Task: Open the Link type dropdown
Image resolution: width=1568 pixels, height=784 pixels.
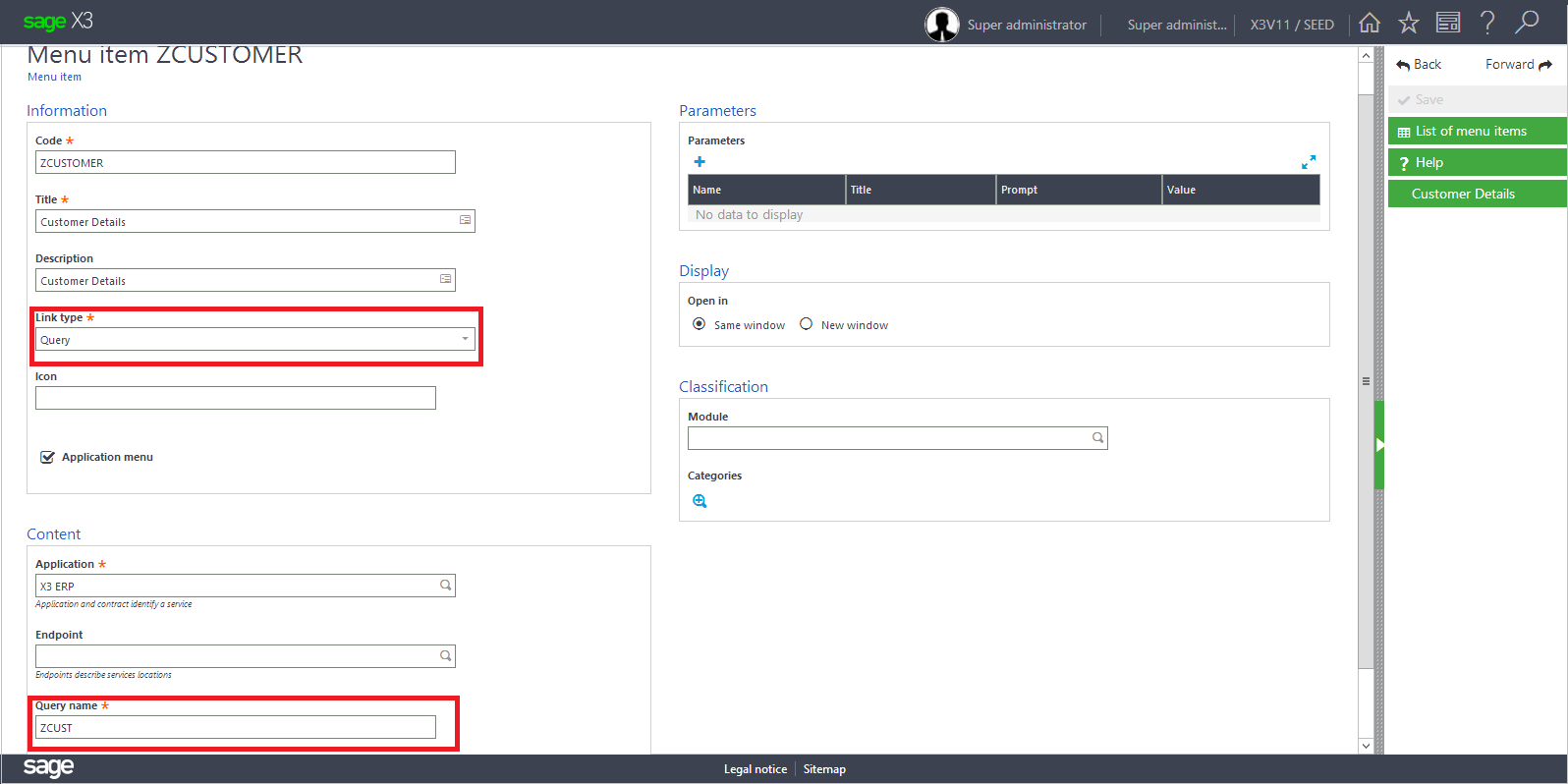Action: click(465, 339)
